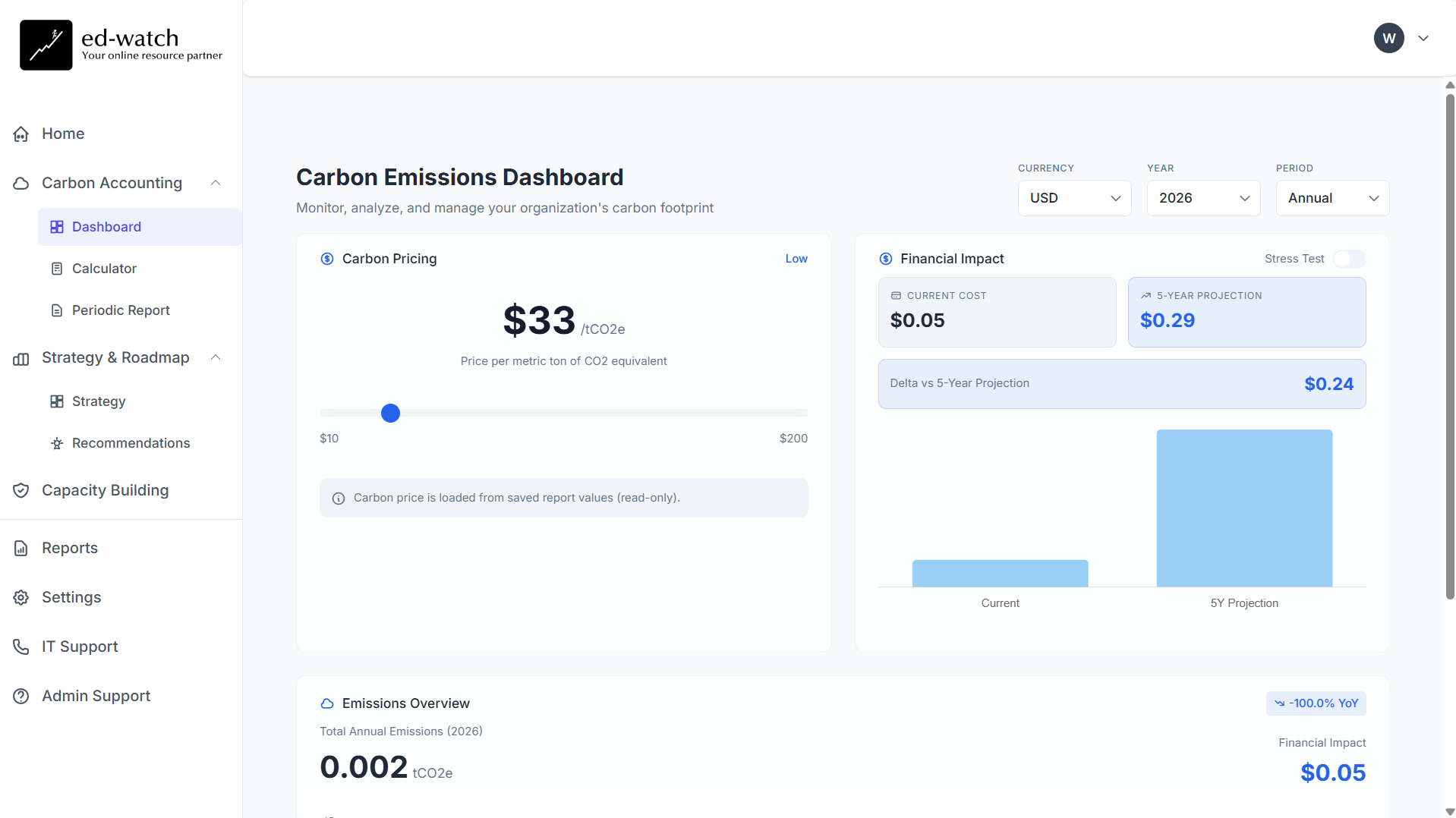1456x818 pixels.
Task: Click the IT Support phone icon
Action: 21,647
